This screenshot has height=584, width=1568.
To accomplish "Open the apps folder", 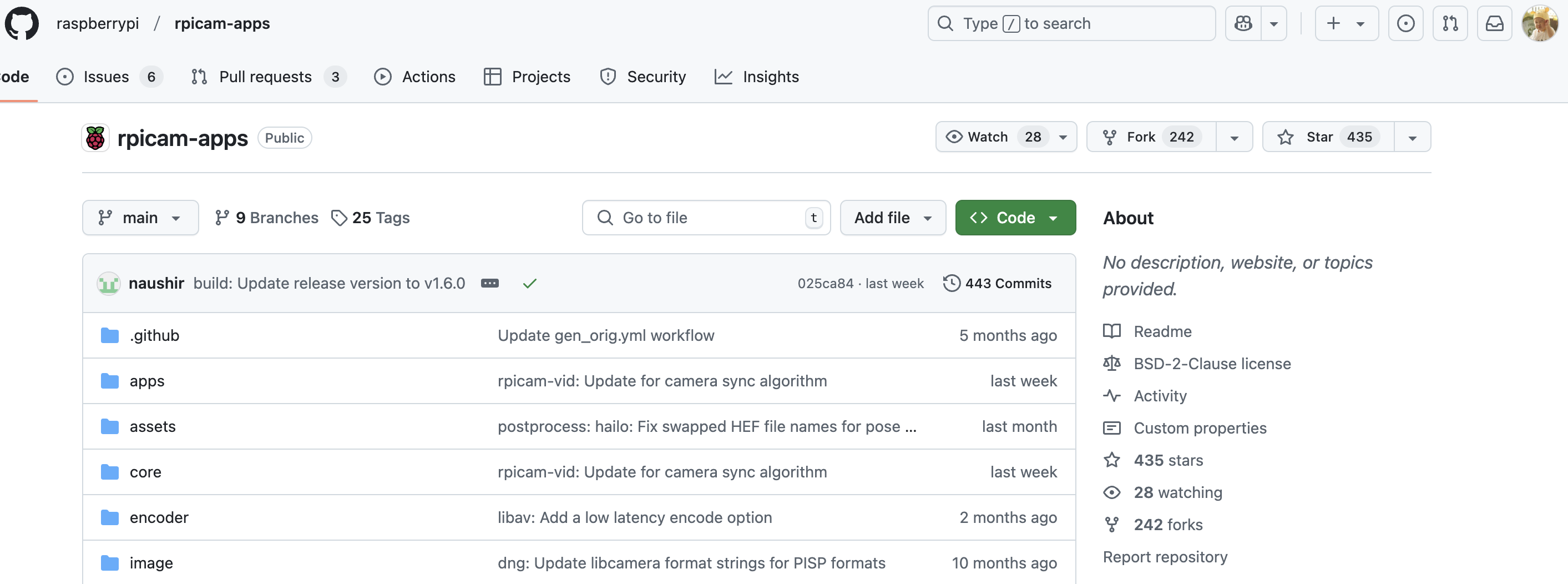I will click(x=147, y=381).
